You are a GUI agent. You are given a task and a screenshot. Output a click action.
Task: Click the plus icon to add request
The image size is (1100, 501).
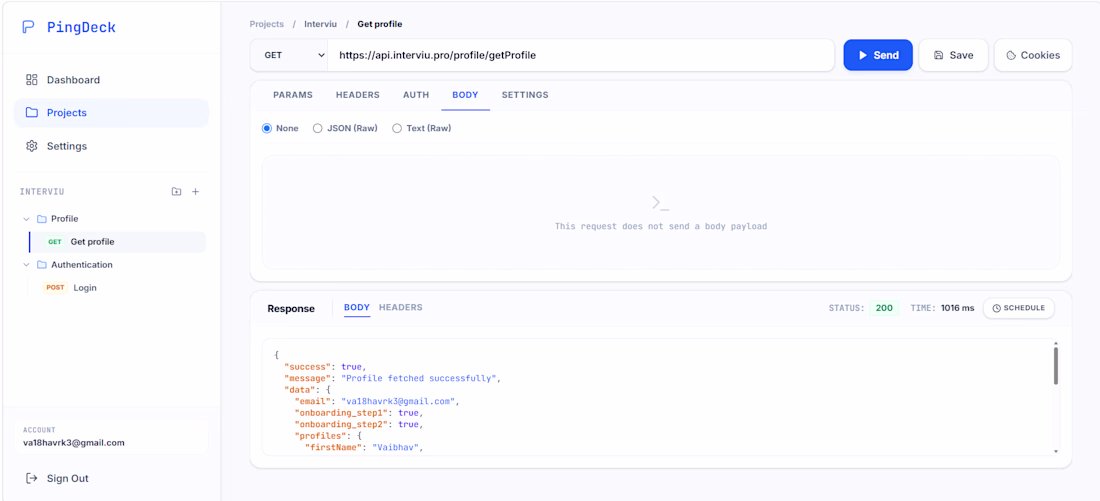[x=196, y=192]
